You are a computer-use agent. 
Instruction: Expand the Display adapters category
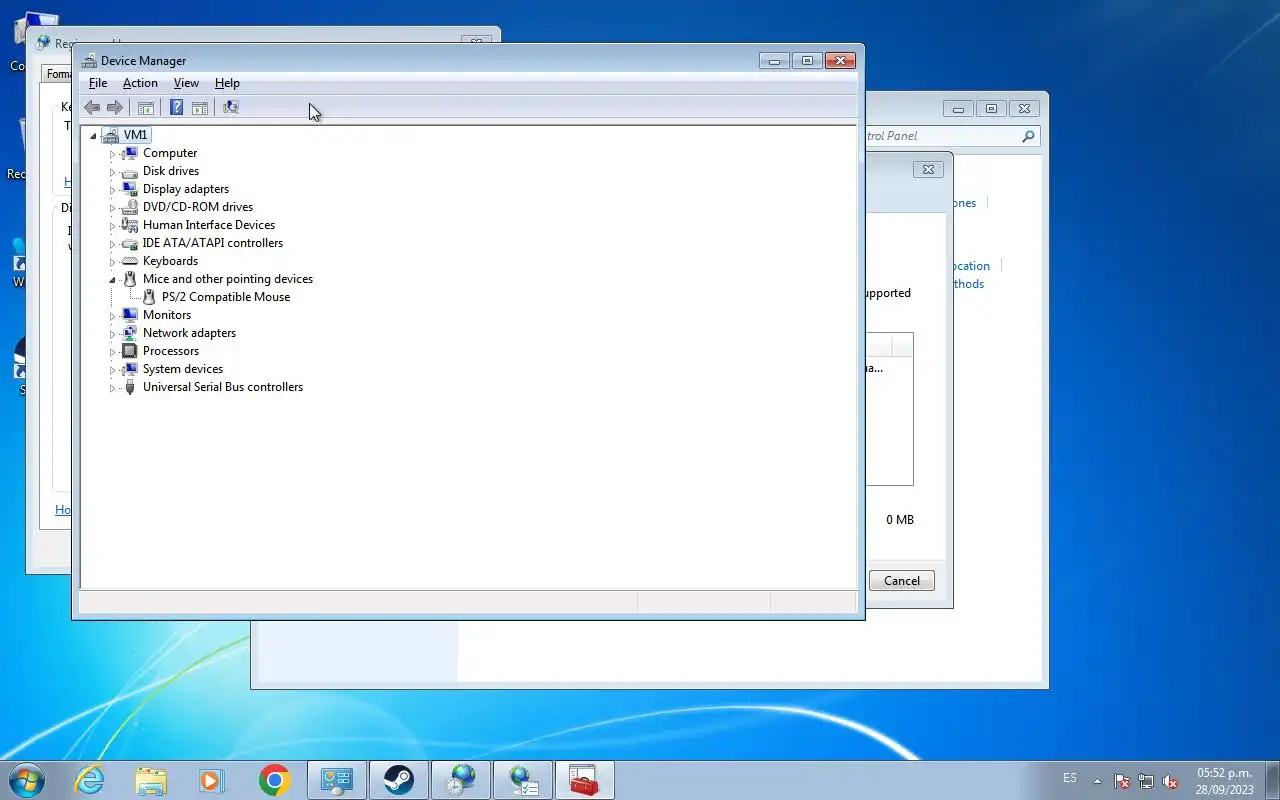pos(112,190)
